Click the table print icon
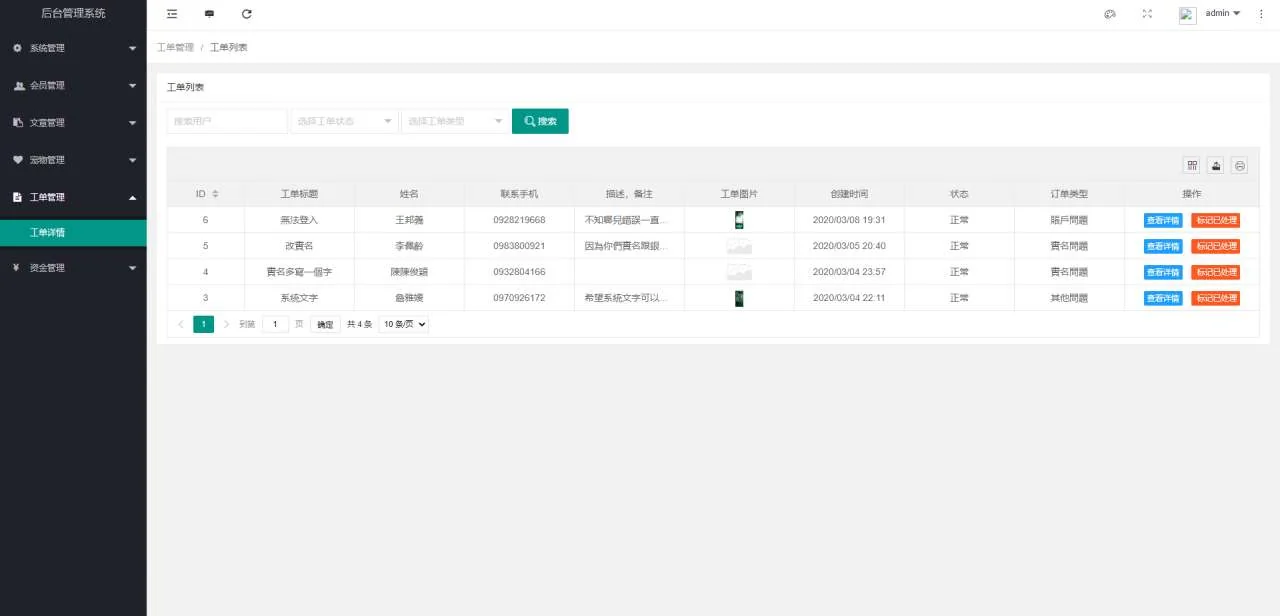1280x616 pixels. (x=1240, y=166)
